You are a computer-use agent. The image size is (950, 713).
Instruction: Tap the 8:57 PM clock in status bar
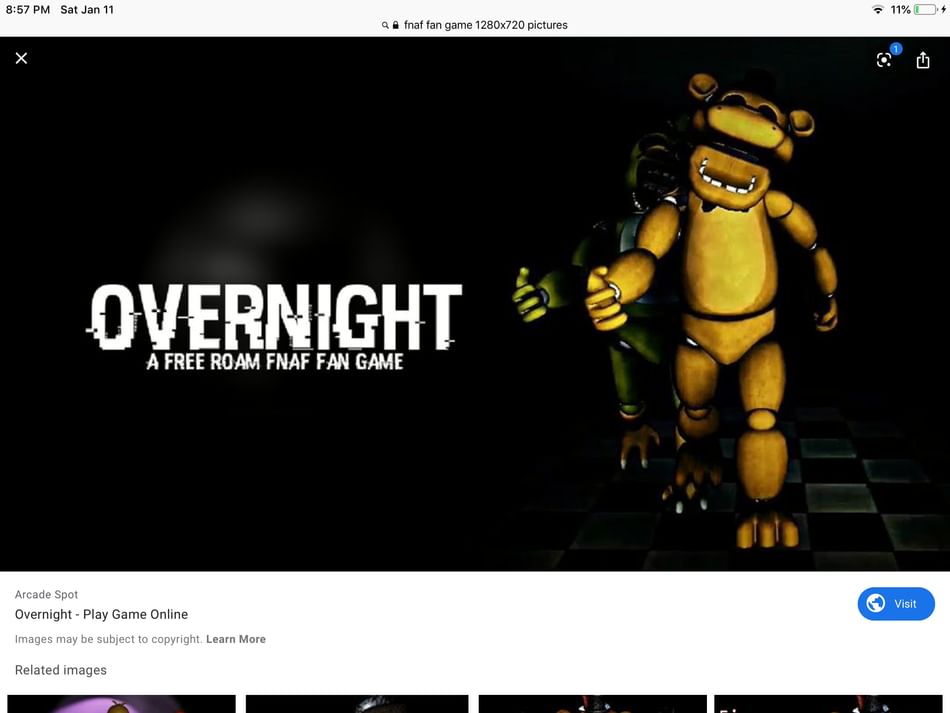coord(28,10)
